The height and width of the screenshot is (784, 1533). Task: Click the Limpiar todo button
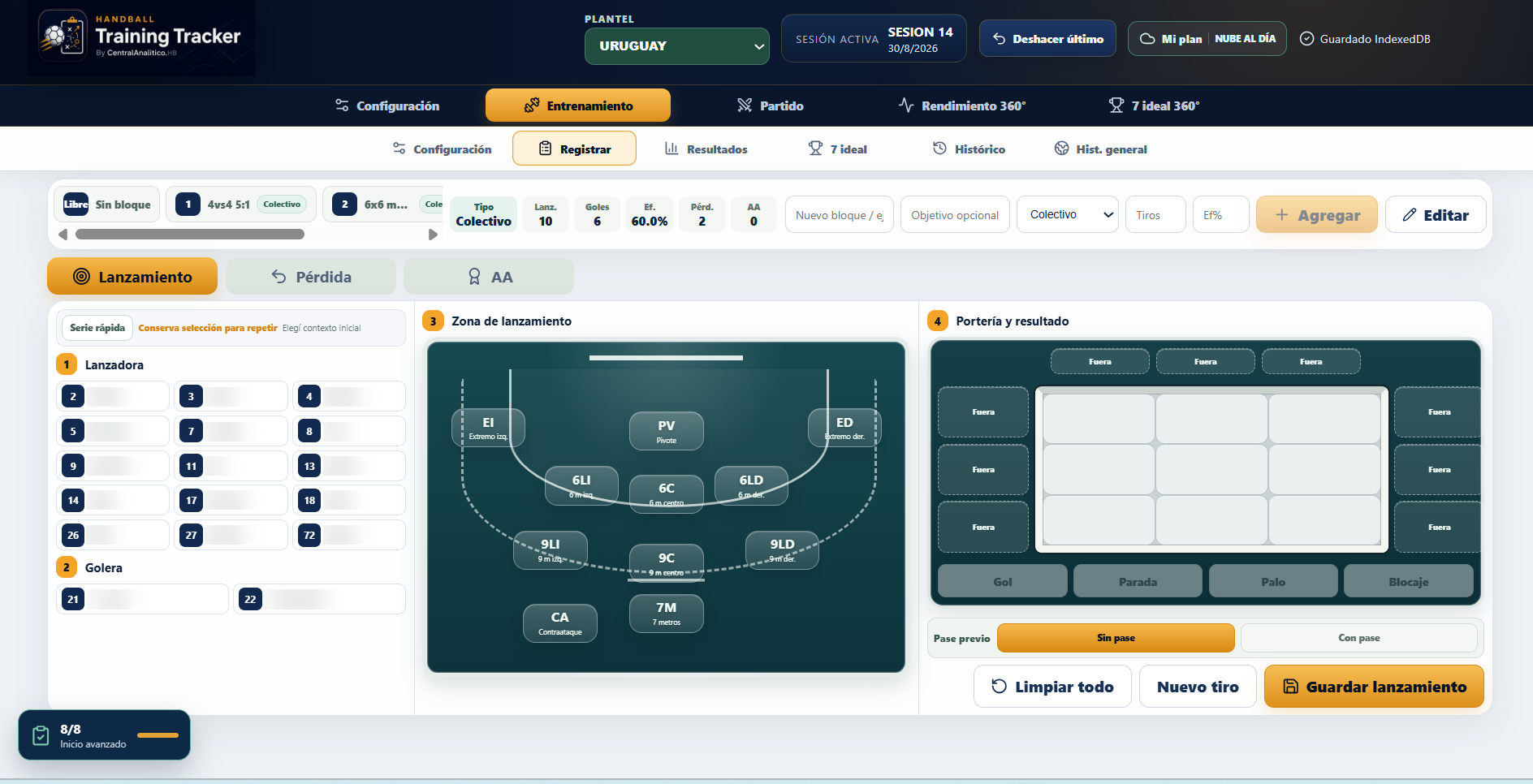coord(1052,687)
